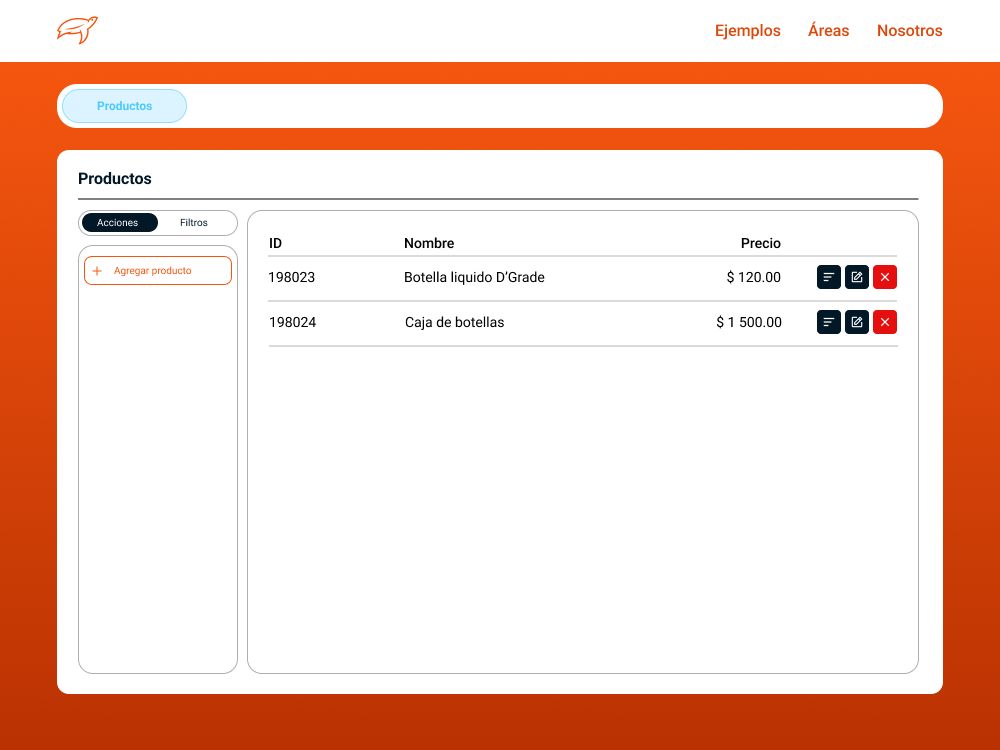Open details for product 198023
The height and width of the screenshot is (750, 1000).
click(828, 277)
